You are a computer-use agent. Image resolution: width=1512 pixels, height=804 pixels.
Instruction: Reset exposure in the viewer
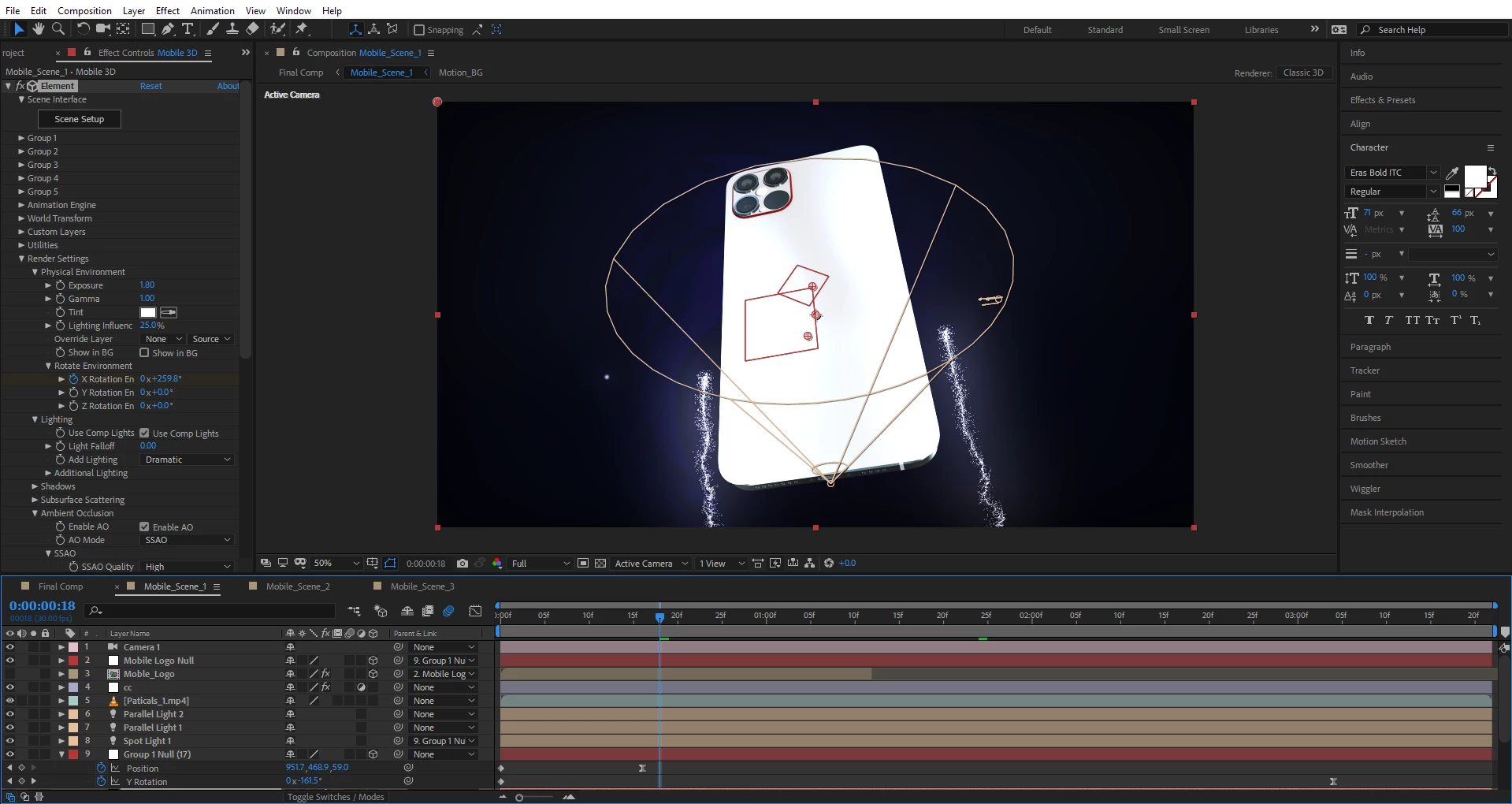(829, 564)
